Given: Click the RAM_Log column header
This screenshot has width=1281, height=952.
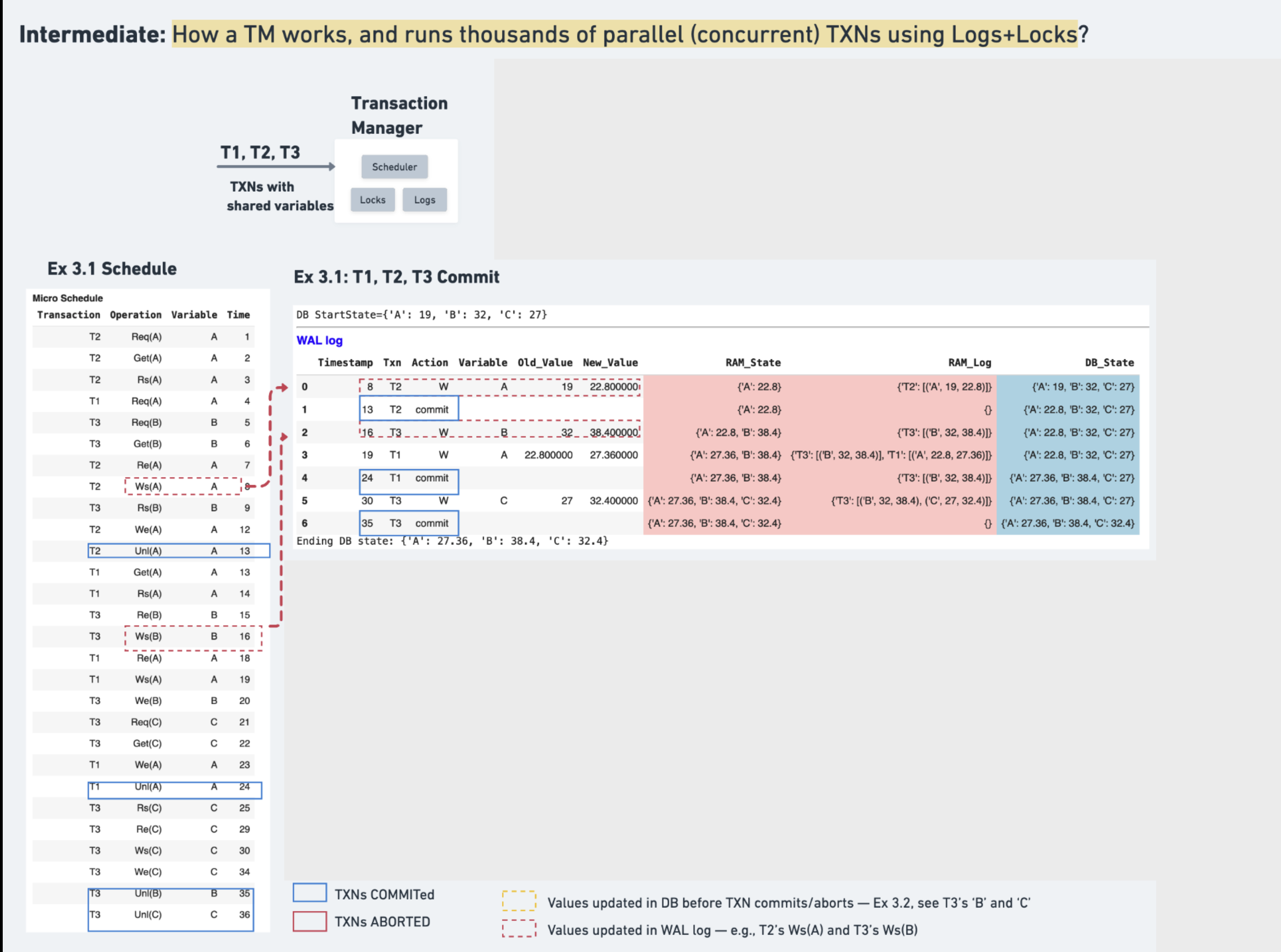Looking at the screenshot, I should pyautogui.click(x=969, y=363).
